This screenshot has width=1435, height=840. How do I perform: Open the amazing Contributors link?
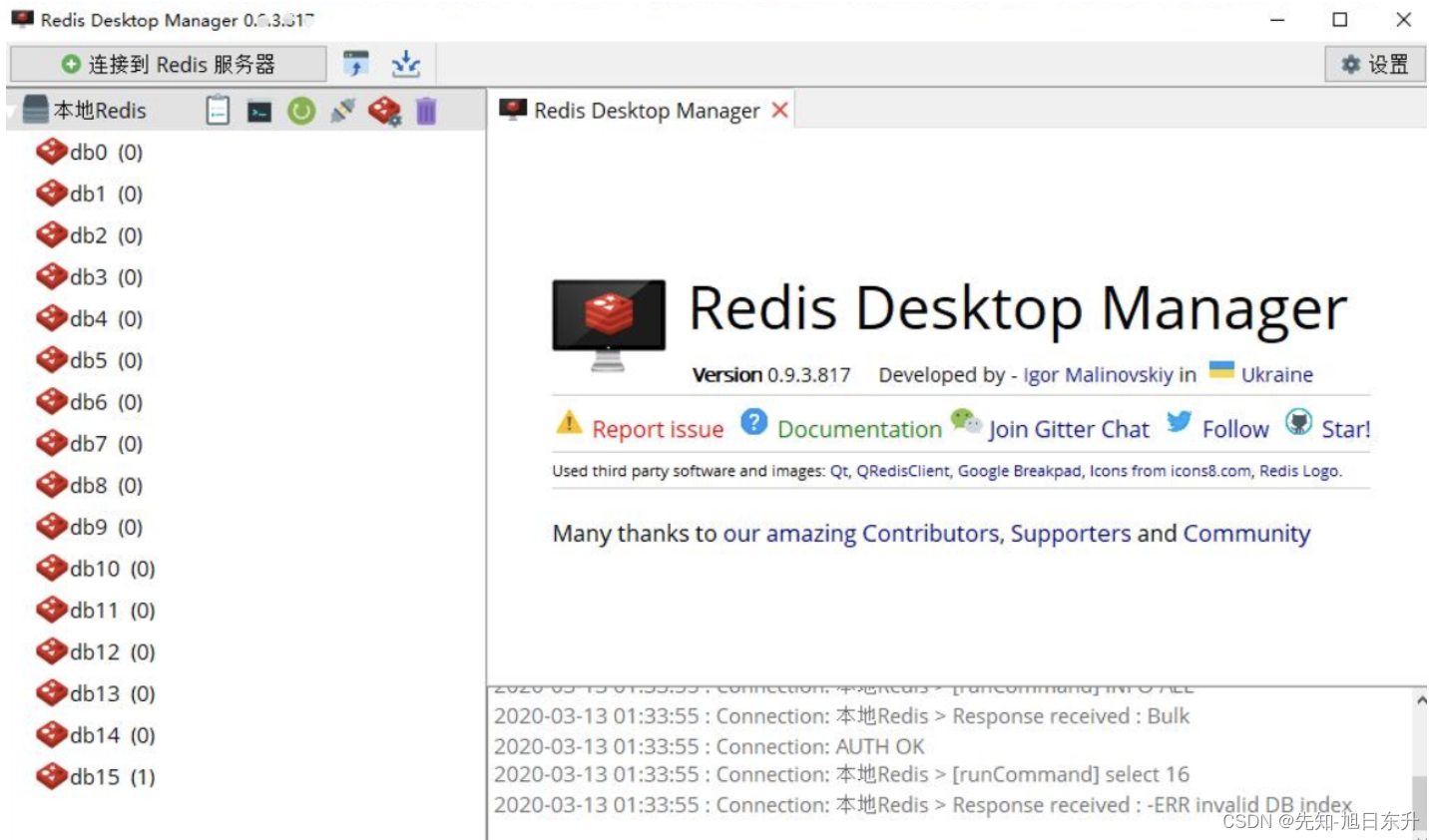pos(860,534)
